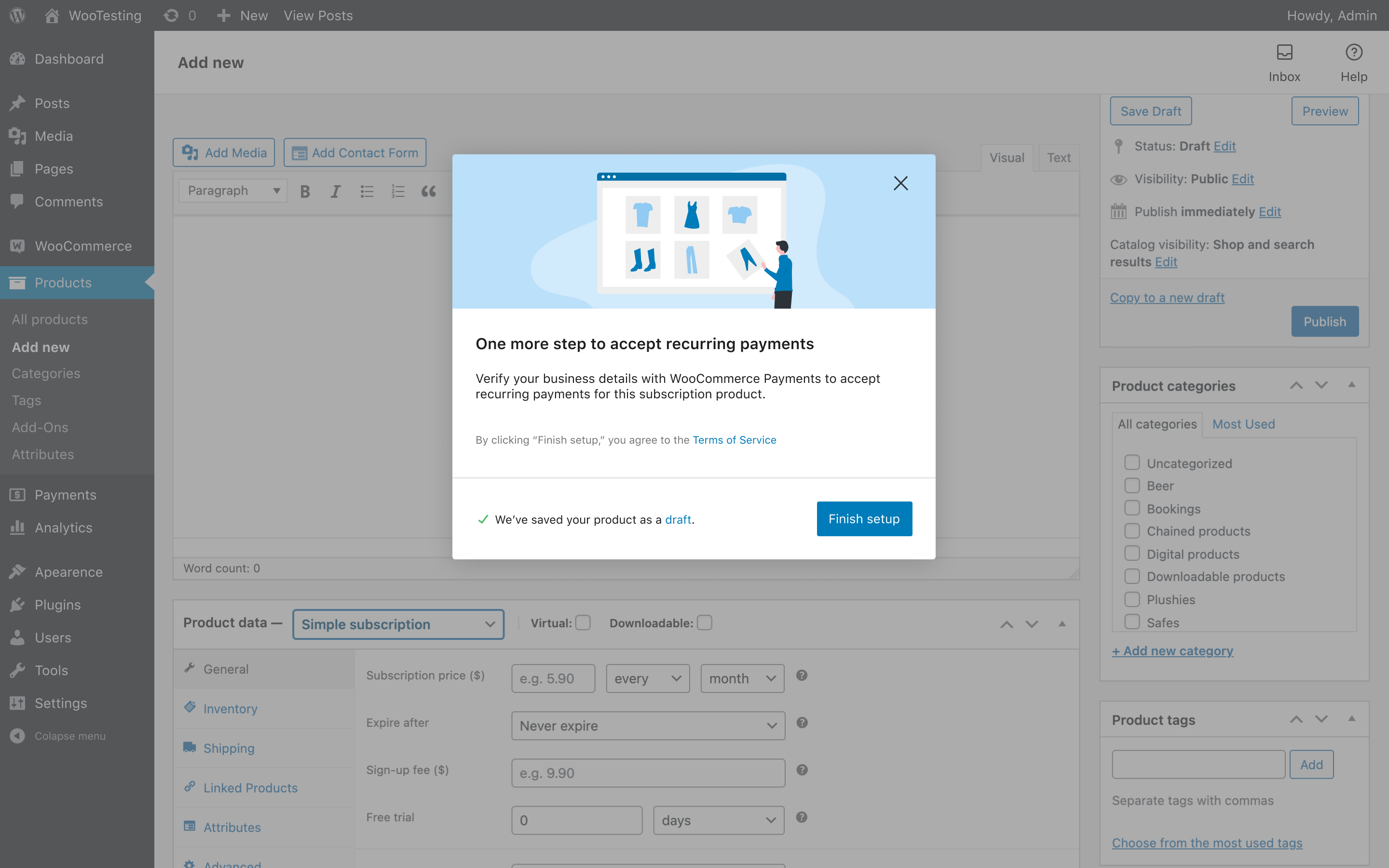
Task: Apply italic formatting
Action: 336,191
